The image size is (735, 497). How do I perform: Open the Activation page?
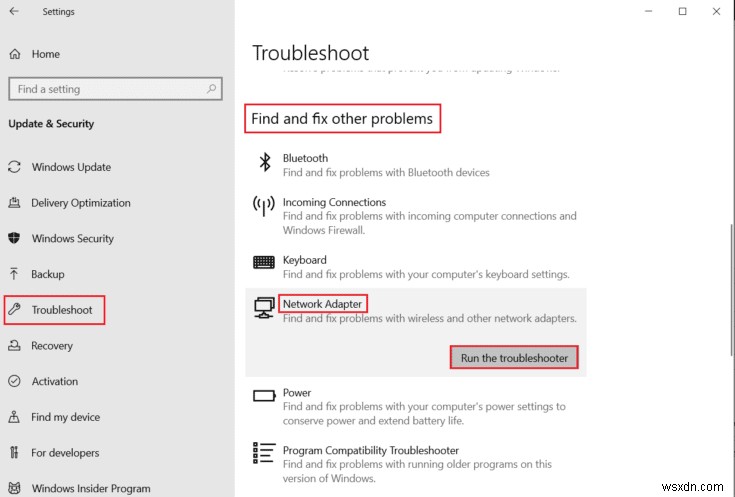point(54,381)
